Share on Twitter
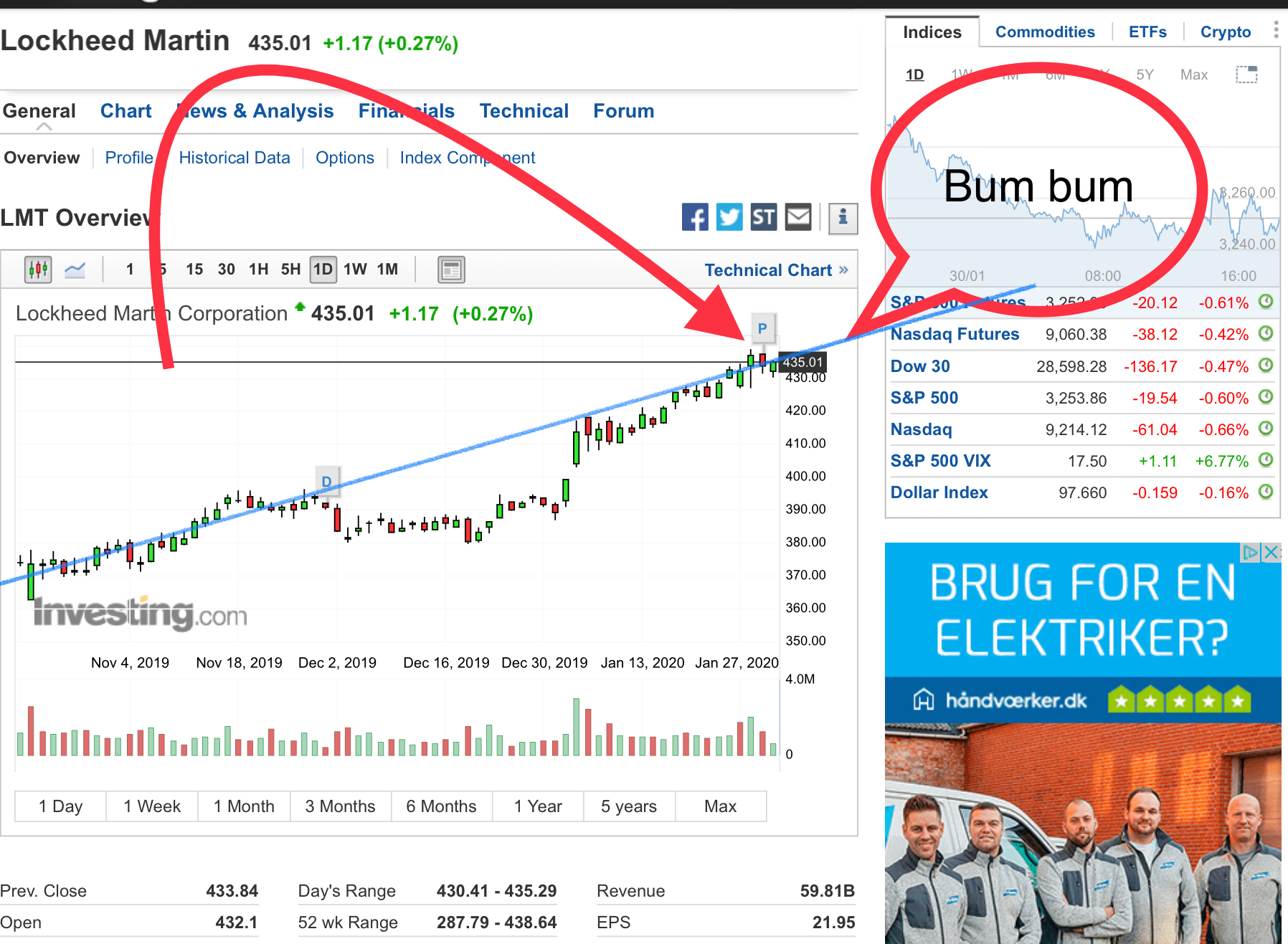 [x=729, y=216]
